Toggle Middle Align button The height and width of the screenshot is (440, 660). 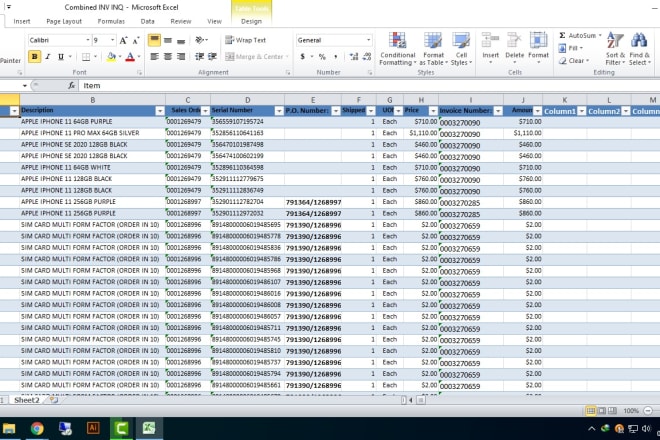[168, 40]
